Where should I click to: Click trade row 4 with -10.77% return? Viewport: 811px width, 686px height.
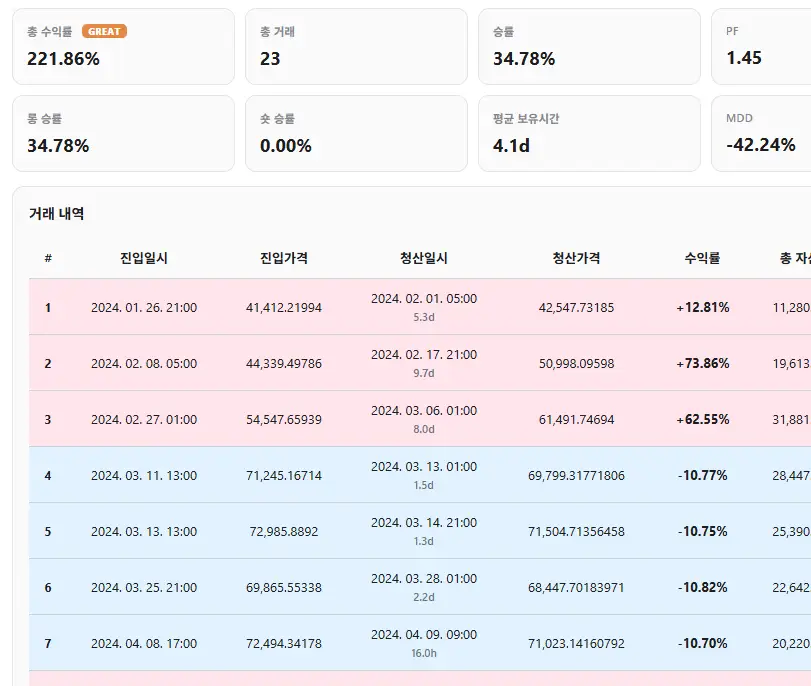tap(420, 475)
